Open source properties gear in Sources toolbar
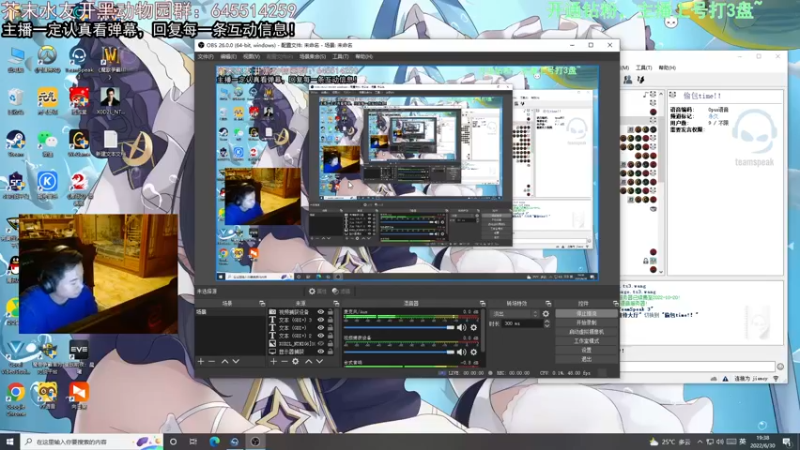 pos(295,361)
